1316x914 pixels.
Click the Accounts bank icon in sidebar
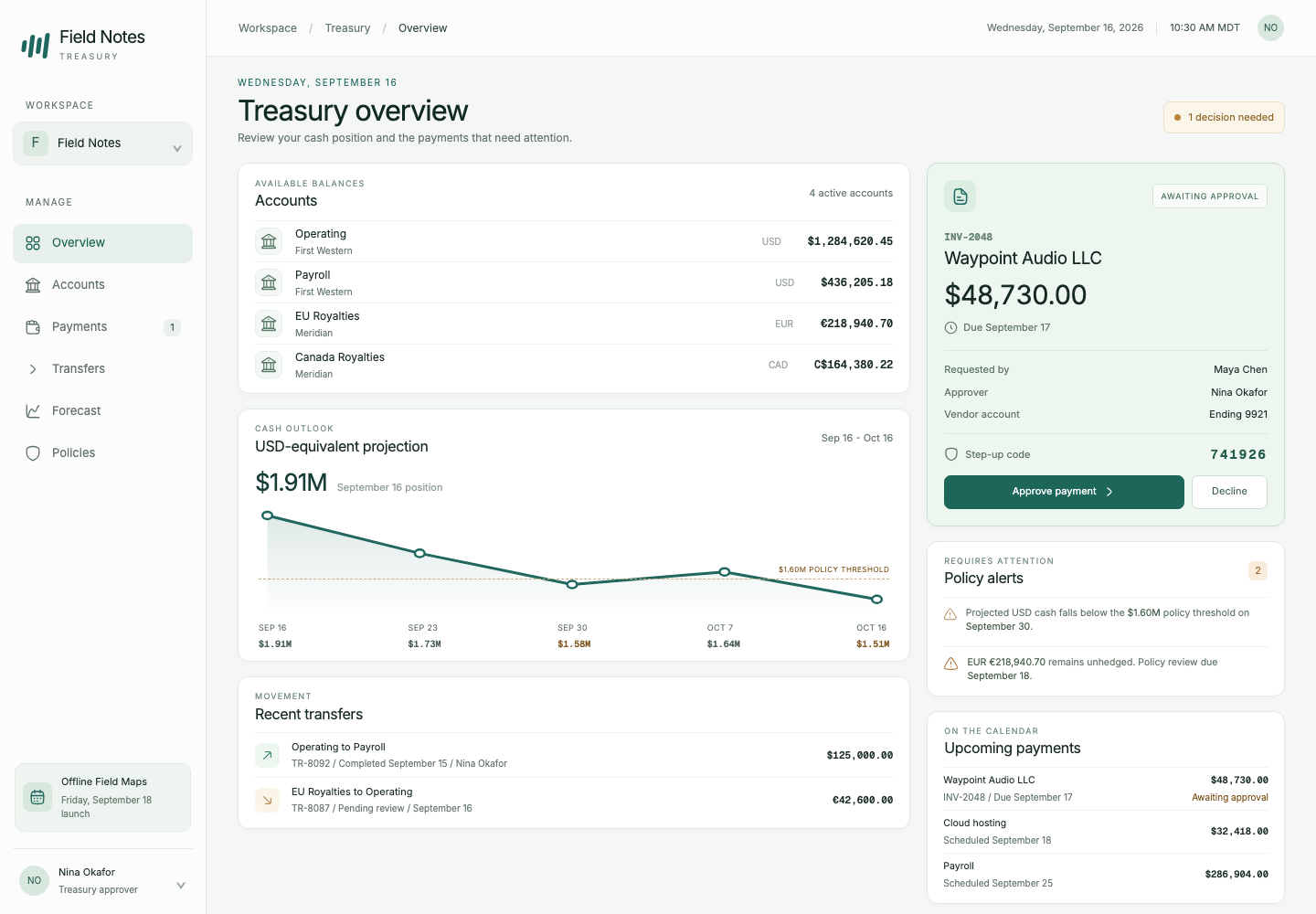(x=33, y=285)
